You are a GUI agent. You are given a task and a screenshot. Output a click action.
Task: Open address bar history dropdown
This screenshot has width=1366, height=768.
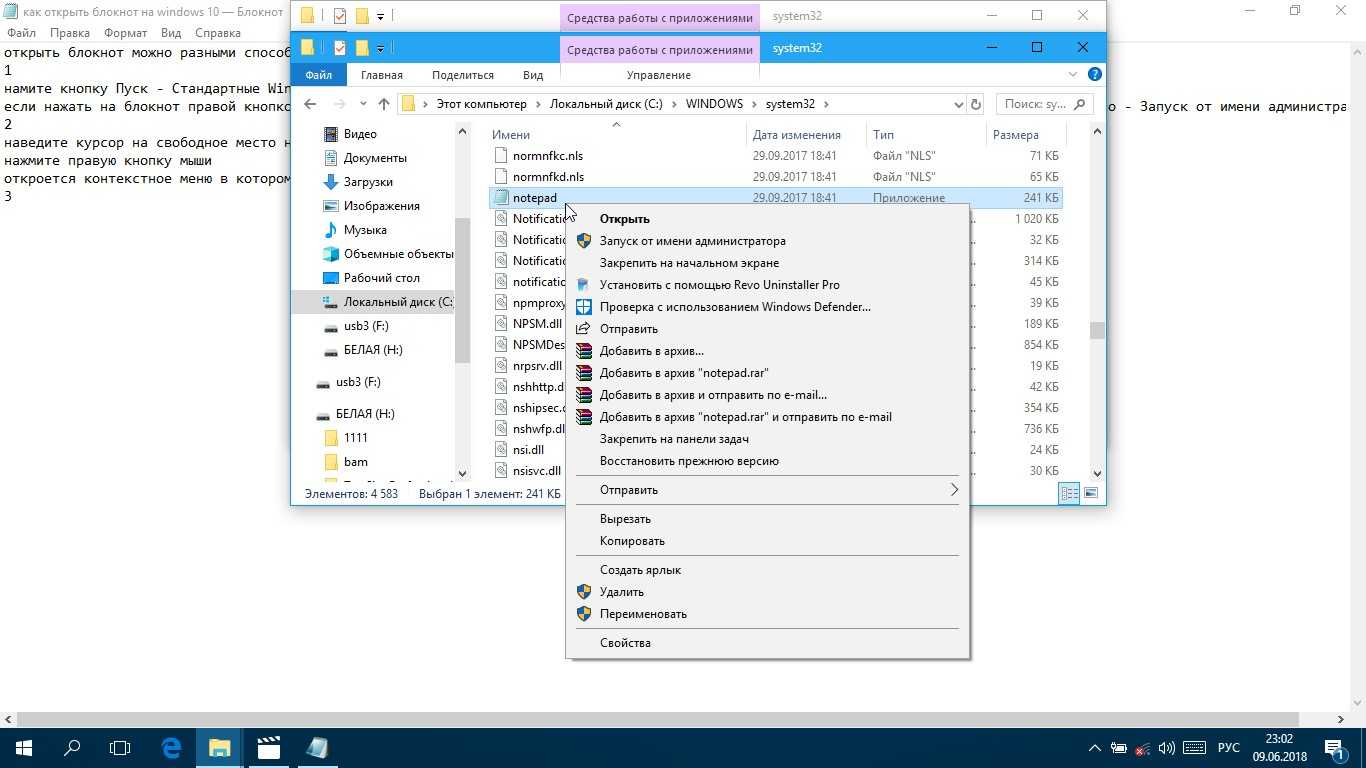tap(958, 104)
